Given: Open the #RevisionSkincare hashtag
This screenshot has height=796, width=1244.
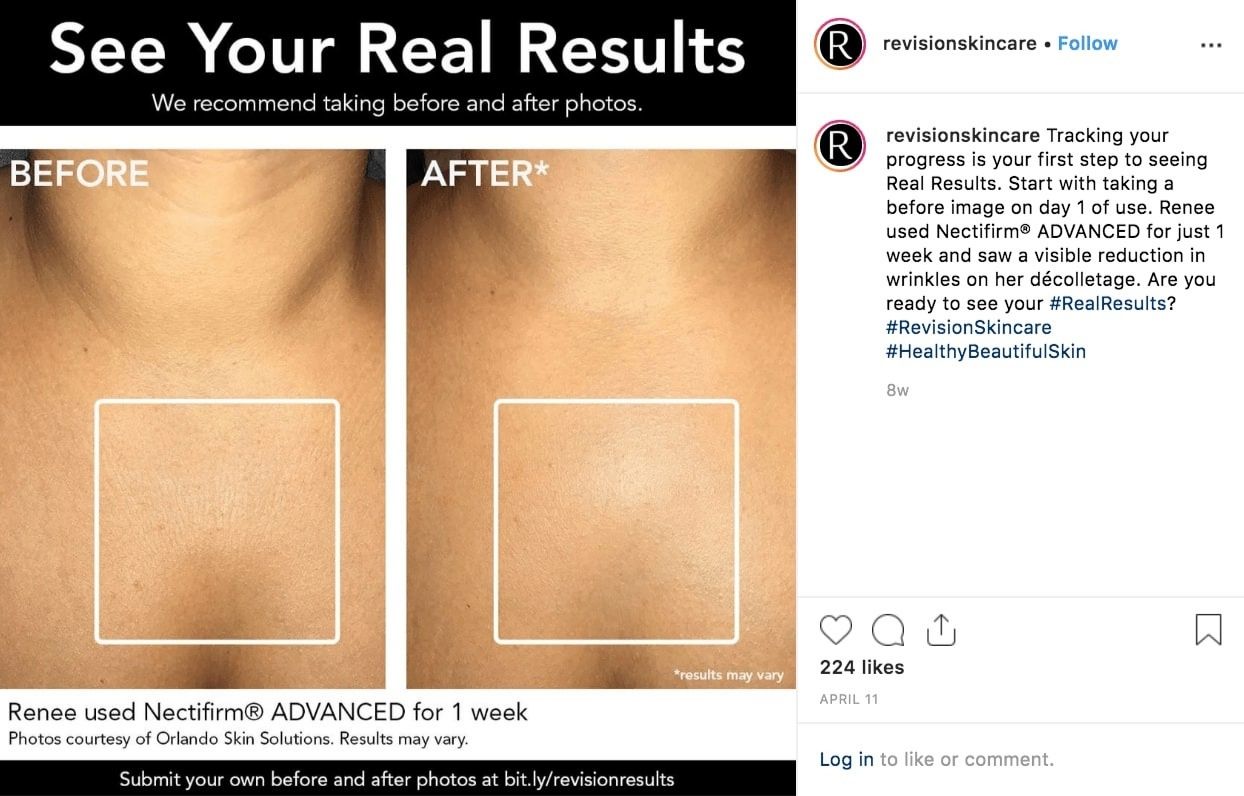Looking at the screenshot, I should 969,327.
